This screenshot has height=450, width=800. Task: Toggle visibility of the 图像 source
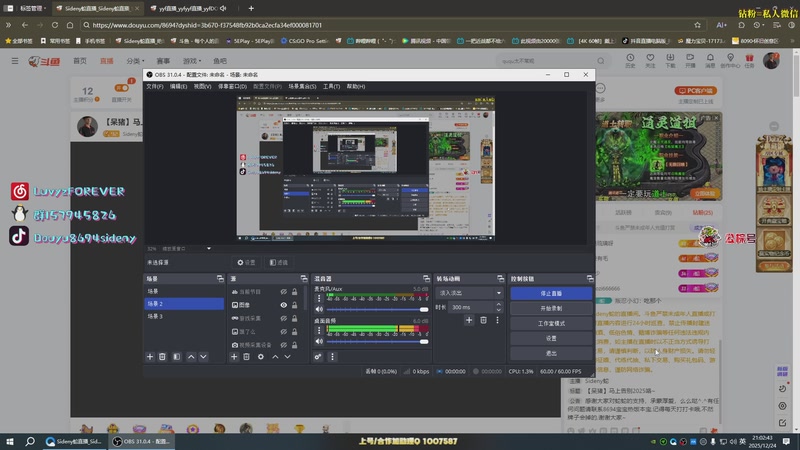coord(284,305)
